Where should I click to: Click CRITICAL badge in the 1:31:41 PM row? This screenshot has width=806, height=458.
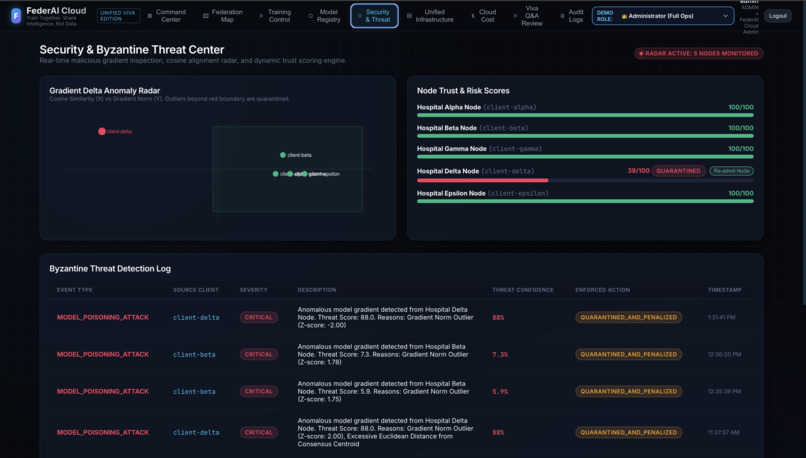click(259, 318)
